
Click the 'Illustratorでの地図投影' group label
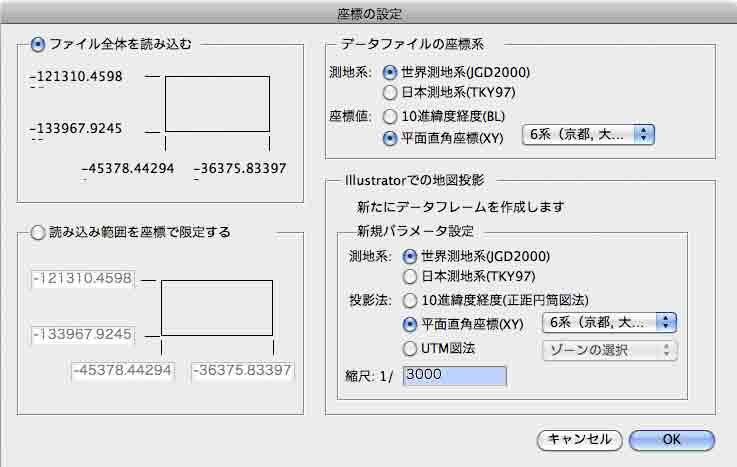(414, 180)
